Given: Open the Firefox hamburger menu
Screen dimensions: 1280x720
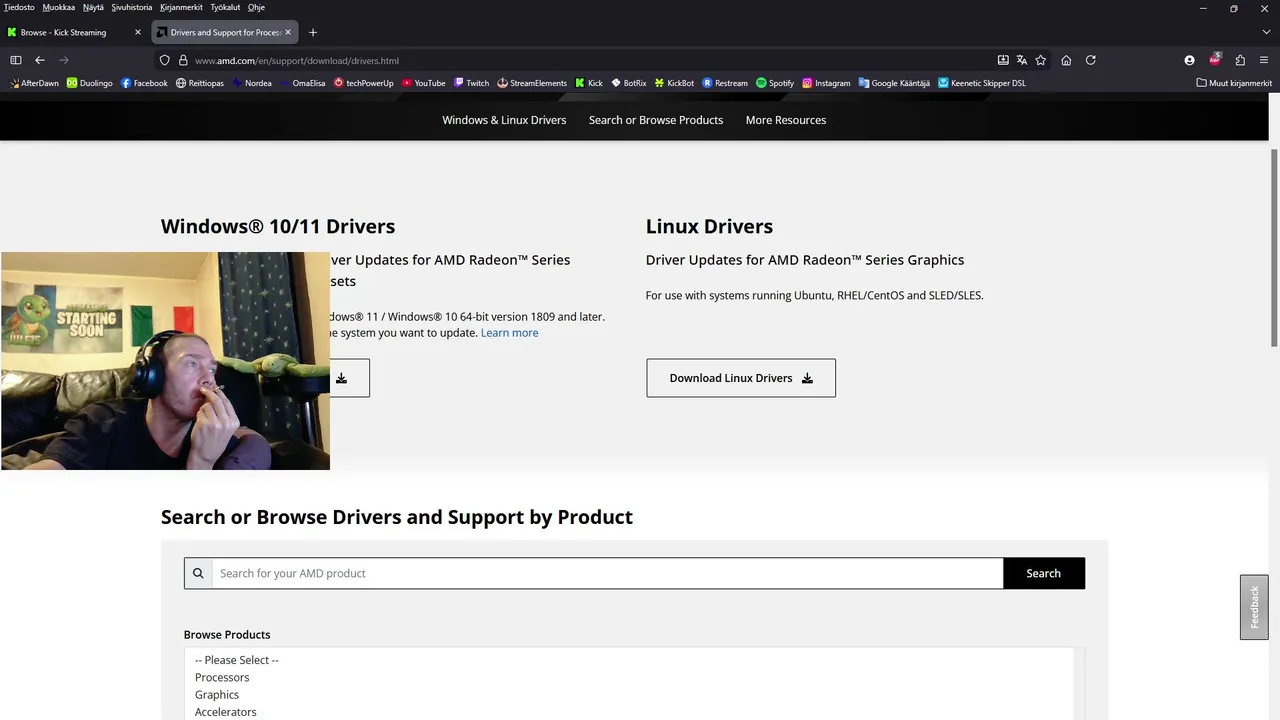Looking at the screenshot, I should click(x=1265, y=60).
